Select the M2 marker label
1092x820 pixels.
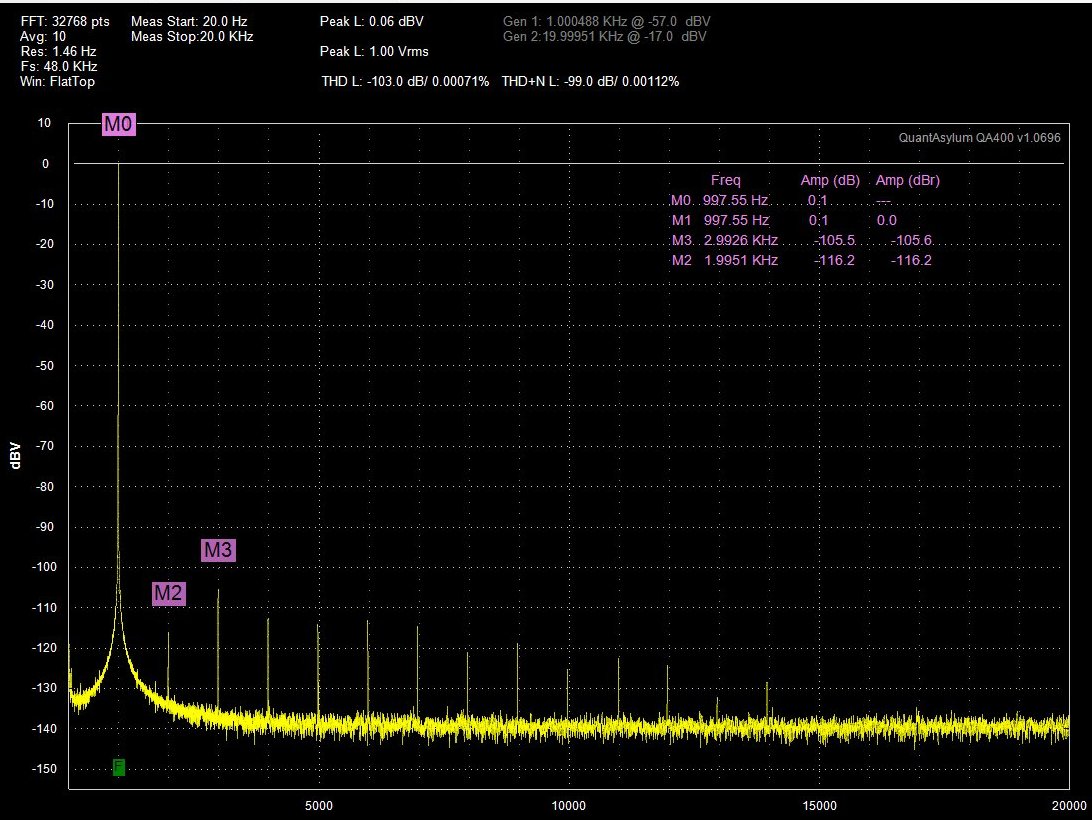[x=169, y=593]
